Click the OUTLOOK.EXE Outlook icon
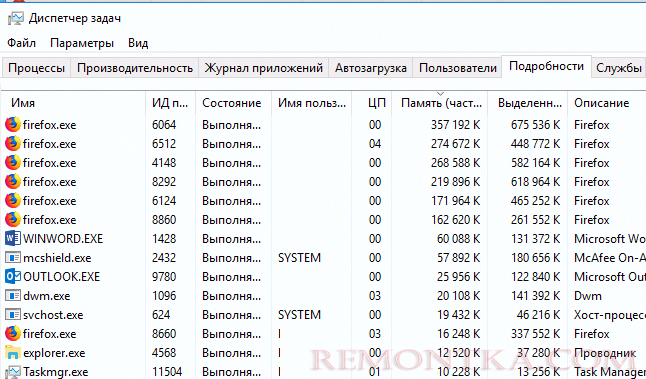This screenshot has width=646, height=379. coord(13,276)
